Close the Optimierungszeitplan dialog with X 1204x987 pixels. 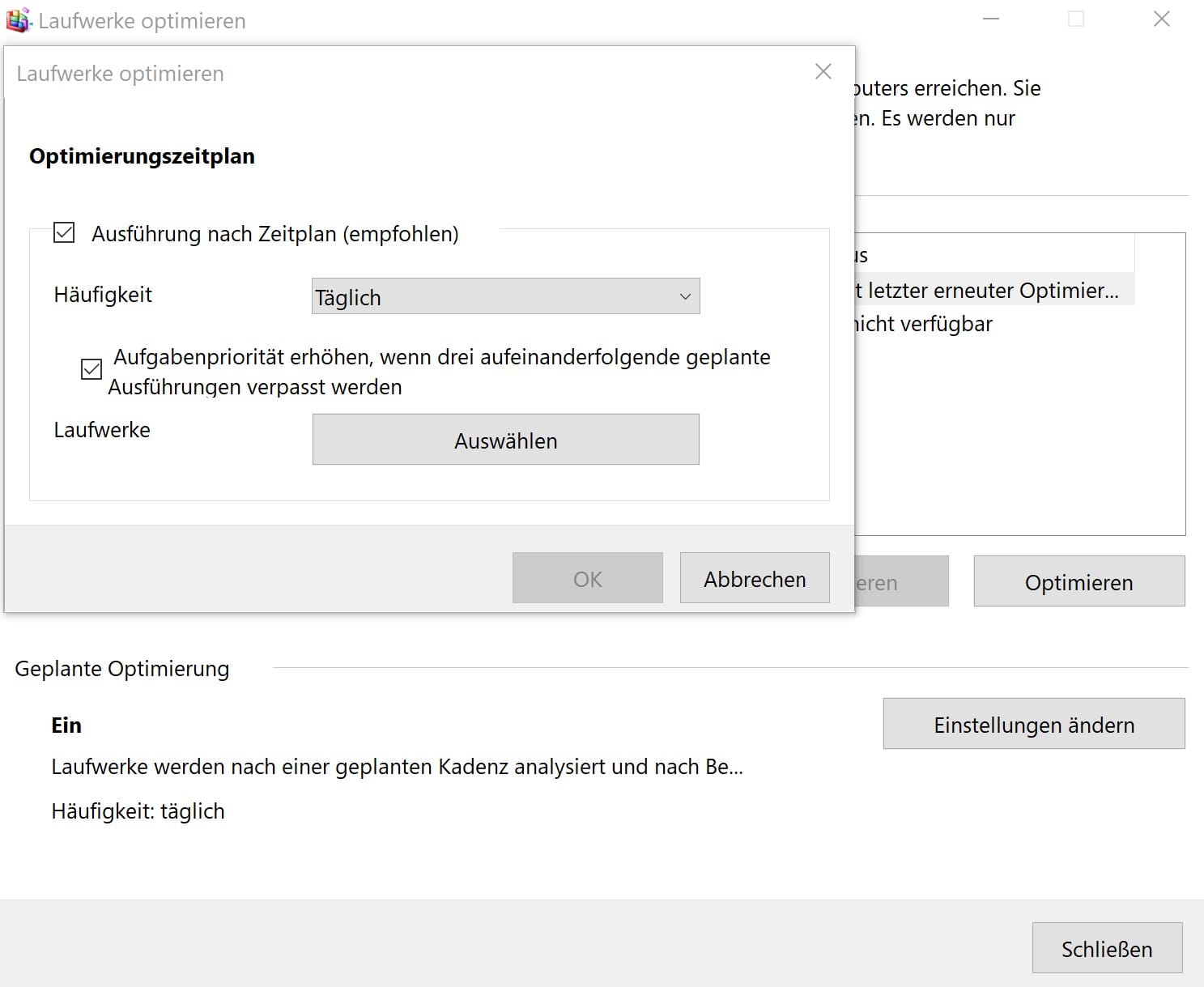[823, 71]
